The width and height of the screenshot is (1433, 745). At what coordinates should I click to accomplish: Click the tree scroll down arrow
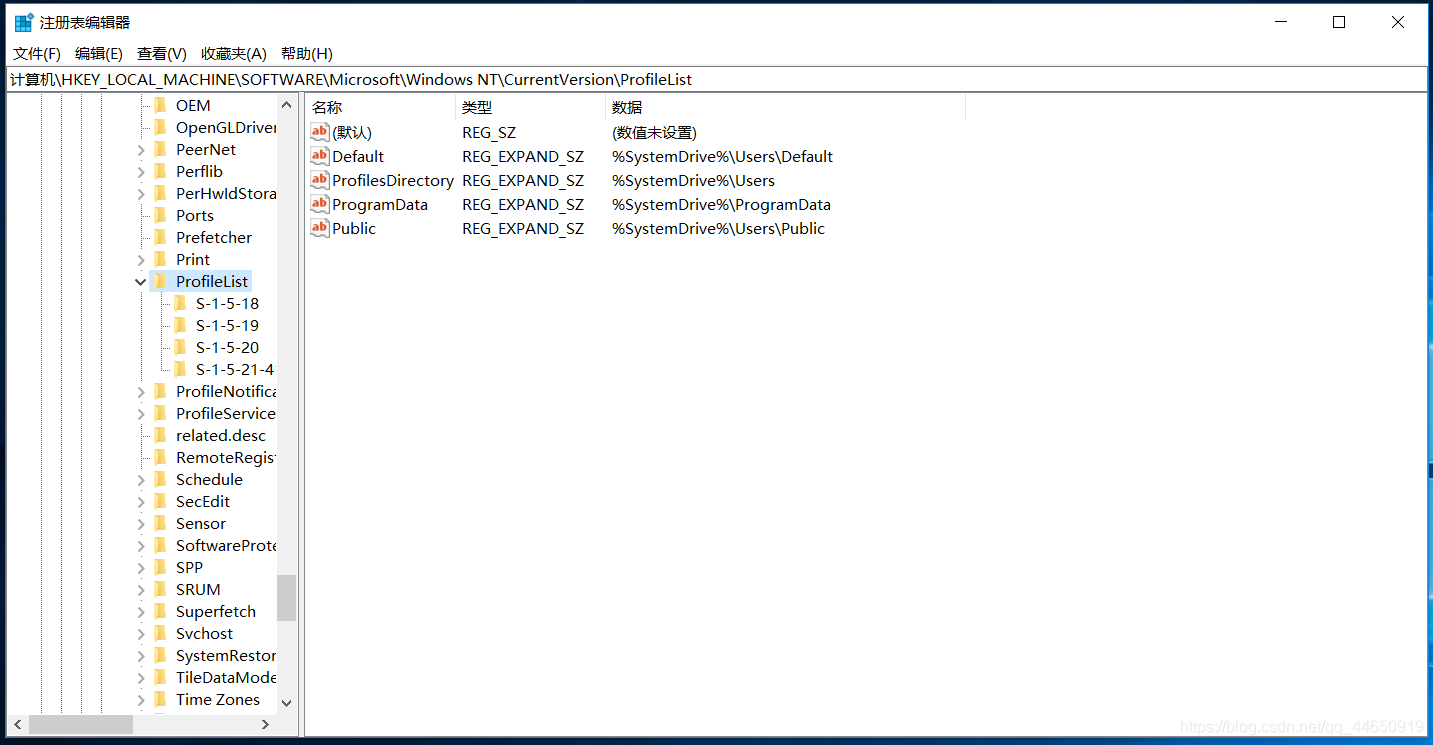(287, 703)
